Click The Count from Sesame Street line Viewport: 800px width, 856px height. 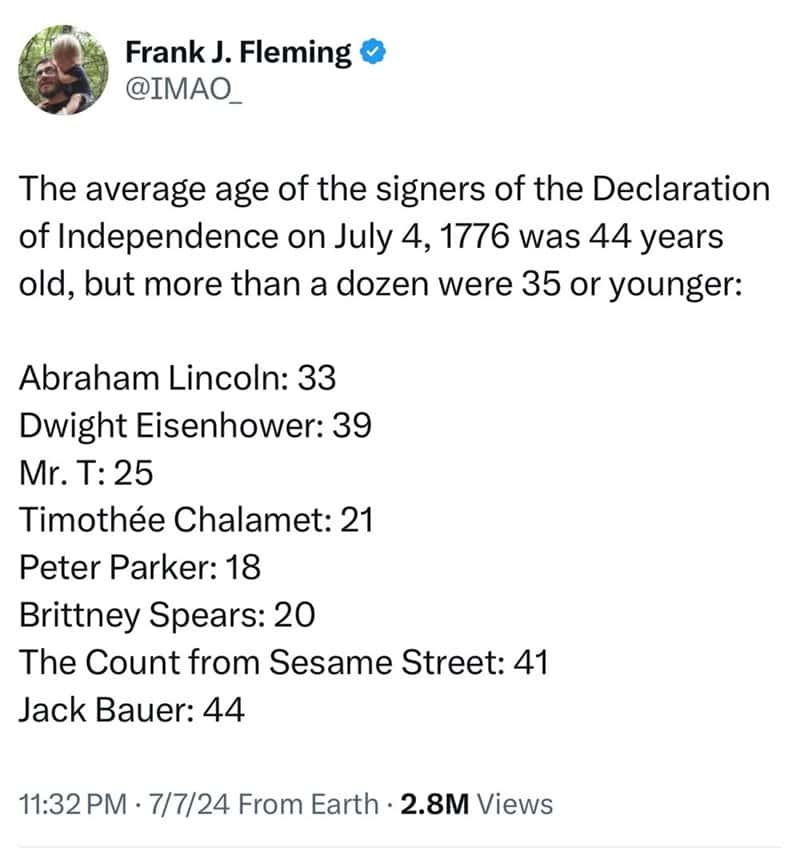(284, 662)
